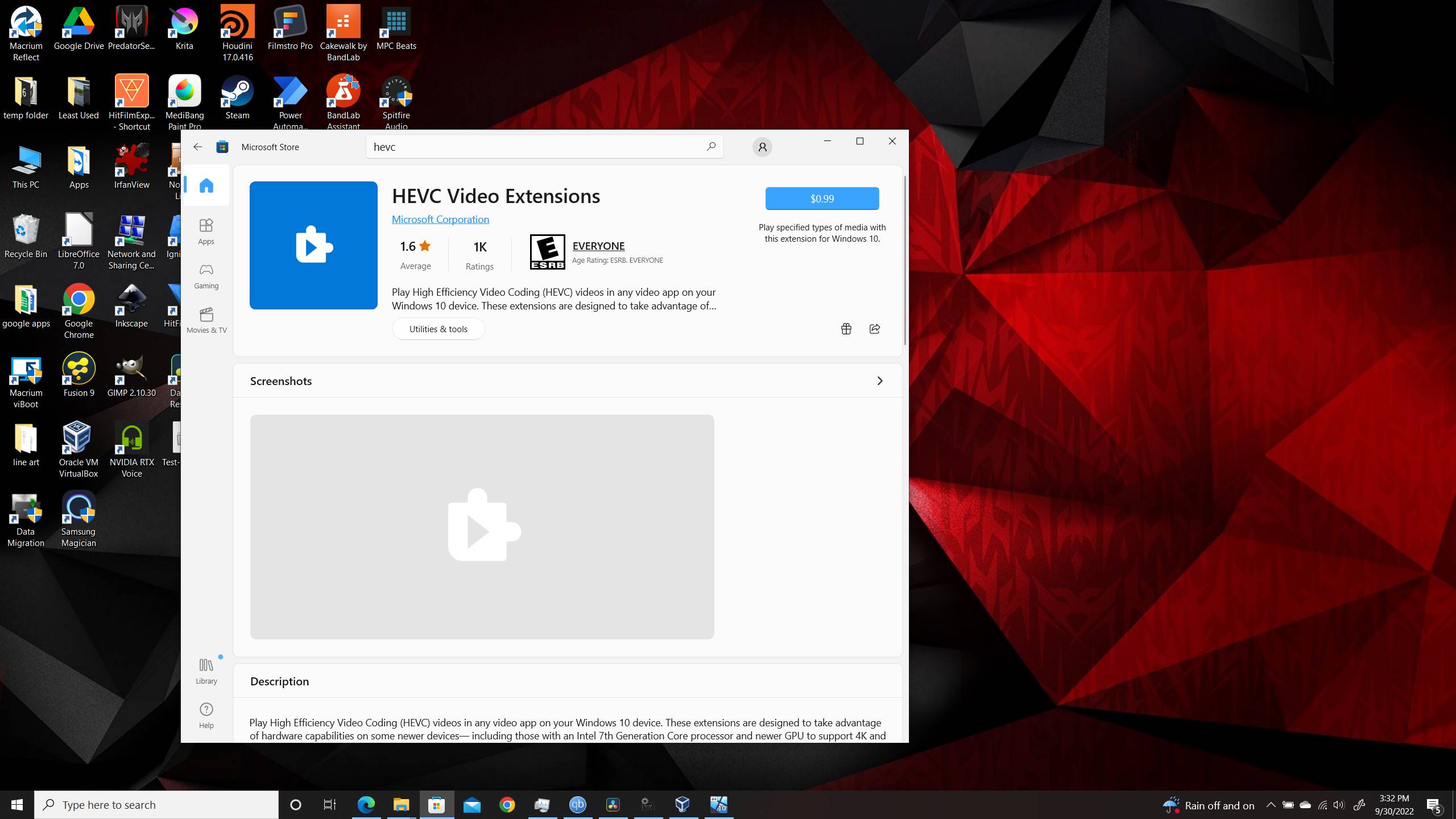1456x819 pixels.
Task: Go back in Microsoft Store
Action: 197,147
